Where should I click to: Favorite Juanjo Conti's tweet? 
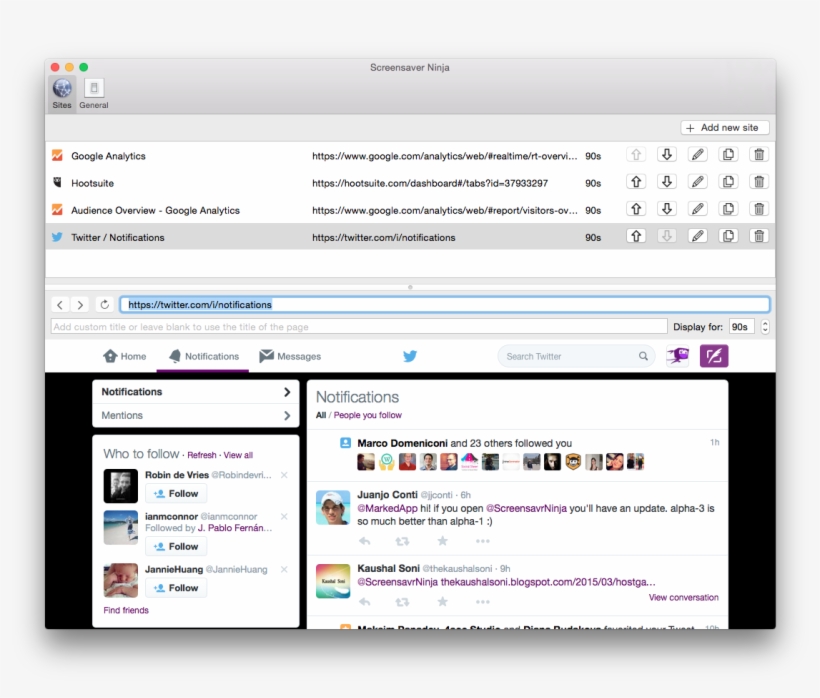pos(442,541)
